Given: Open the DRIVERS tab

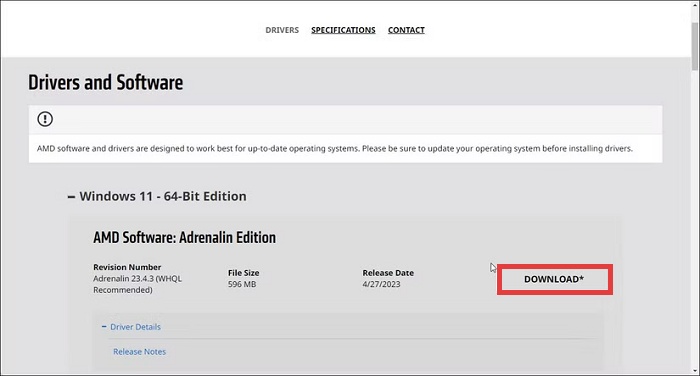Looking at the screenshot, I should 282,30.
